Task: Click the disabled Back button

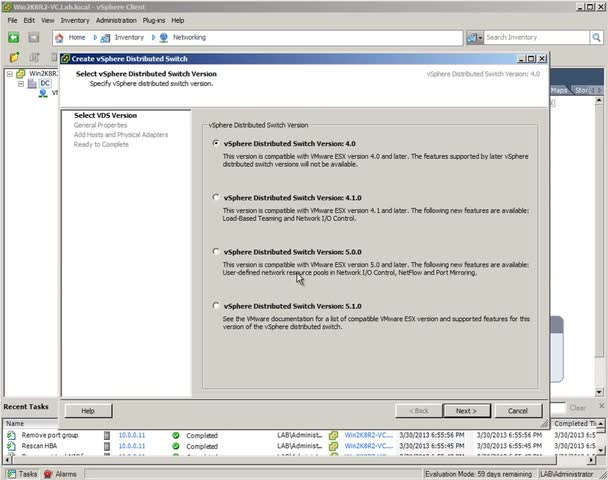Action: coord(419,411)
